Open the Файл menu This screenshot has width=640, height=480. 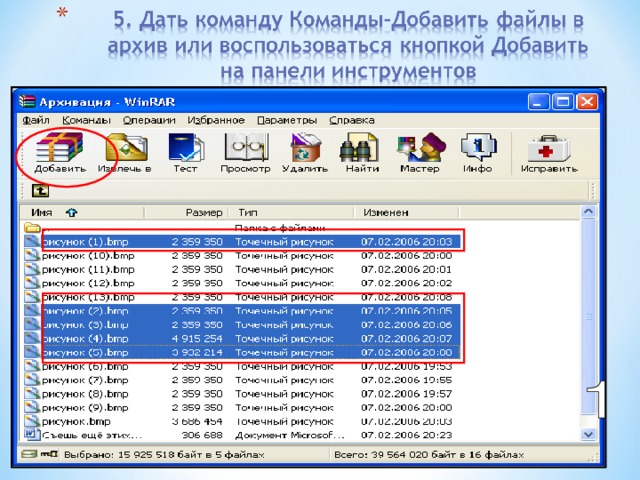[37, 120]
